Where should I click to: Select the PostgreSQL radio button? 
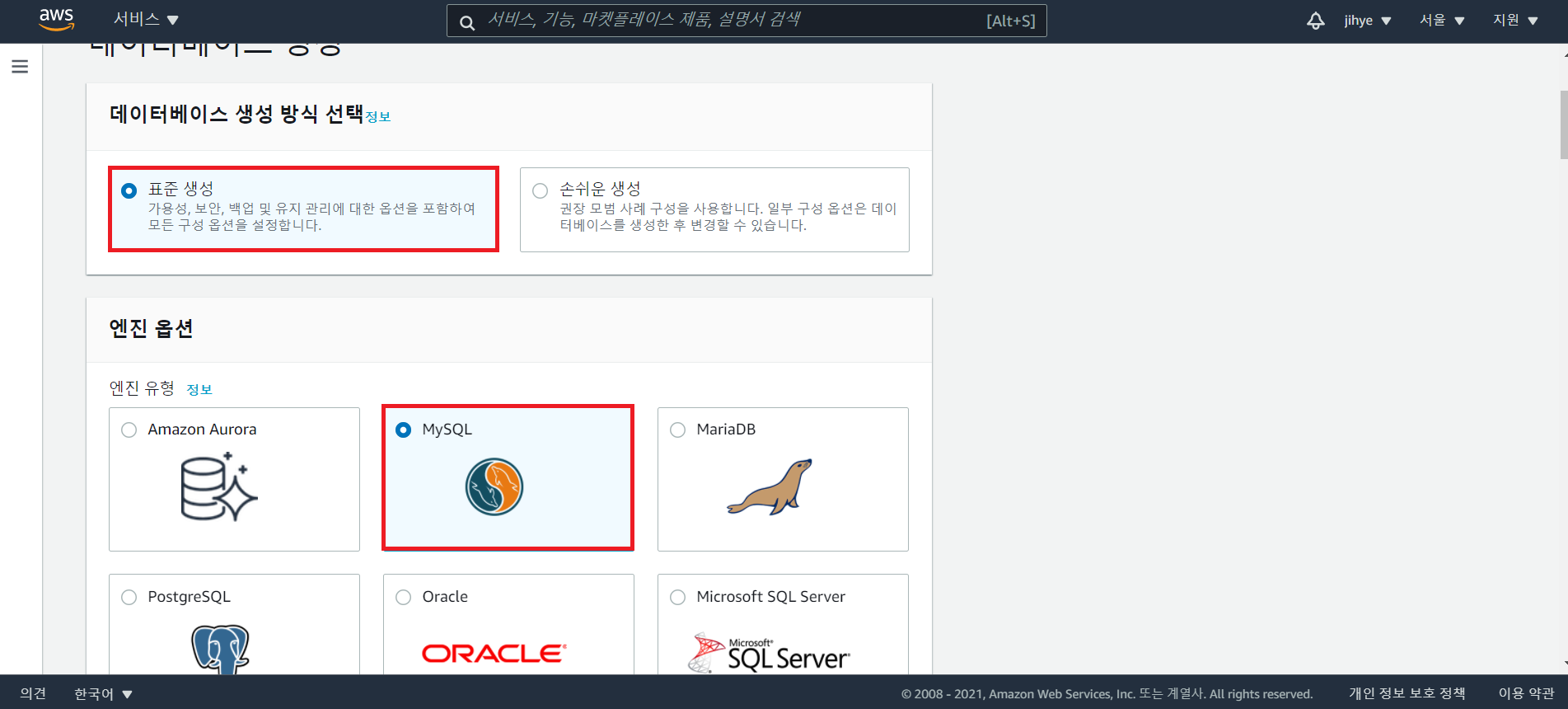tap(129, 598)
